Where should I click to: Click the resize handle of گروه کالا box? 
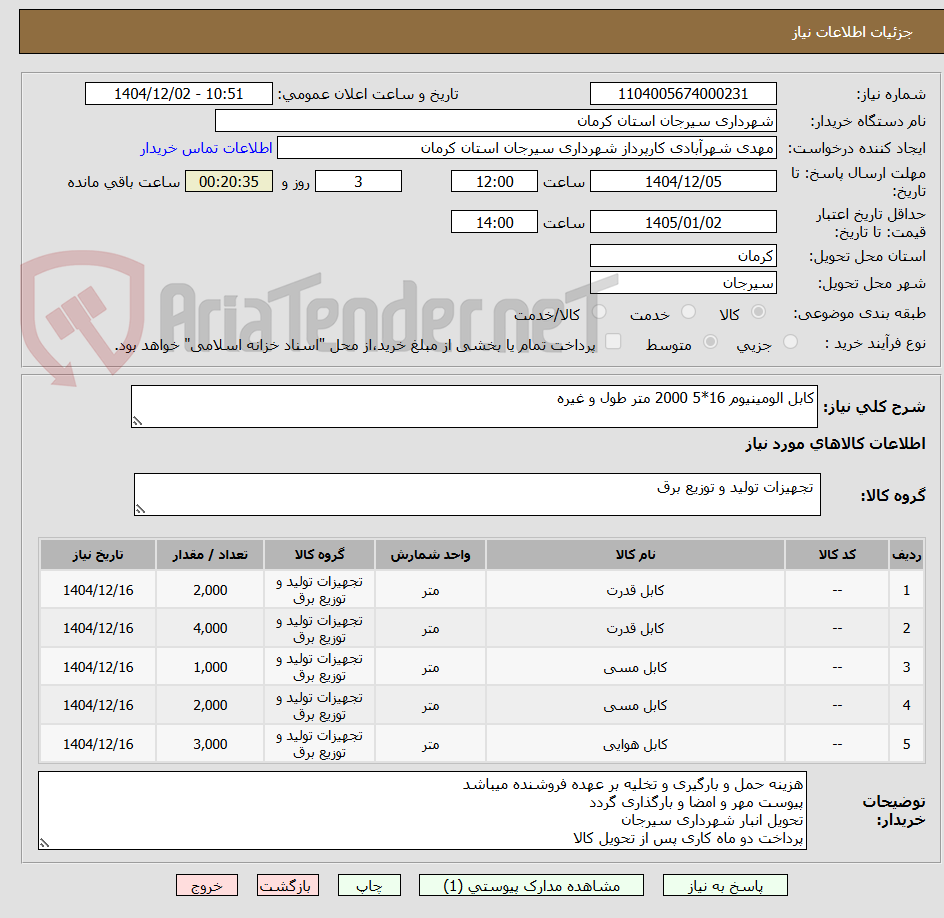tap(140, 509)
